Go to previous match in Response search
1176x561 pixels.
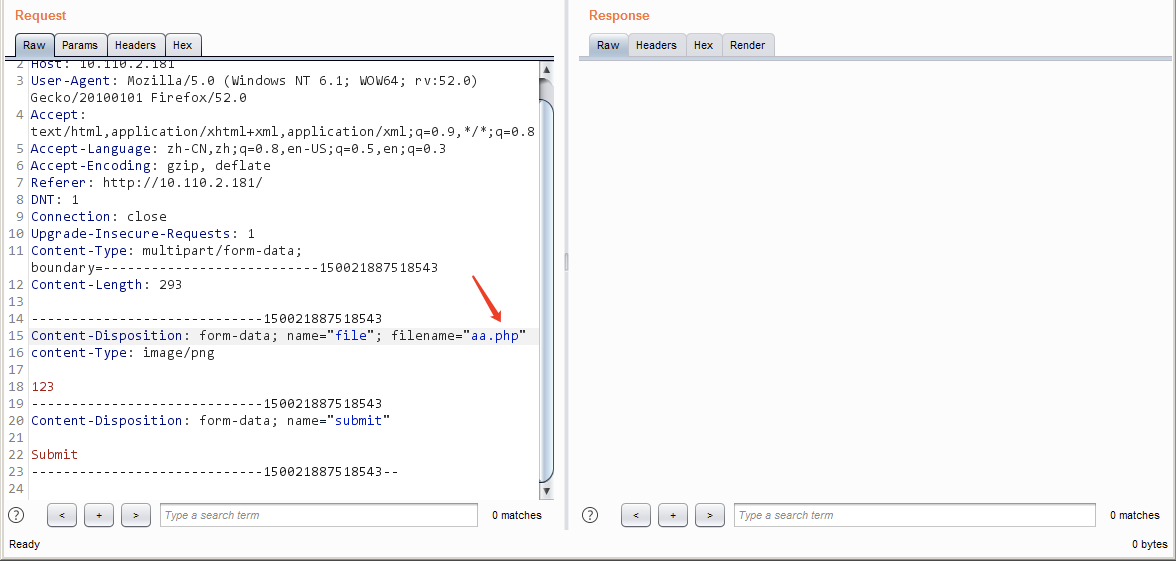[x=636, y=515]
